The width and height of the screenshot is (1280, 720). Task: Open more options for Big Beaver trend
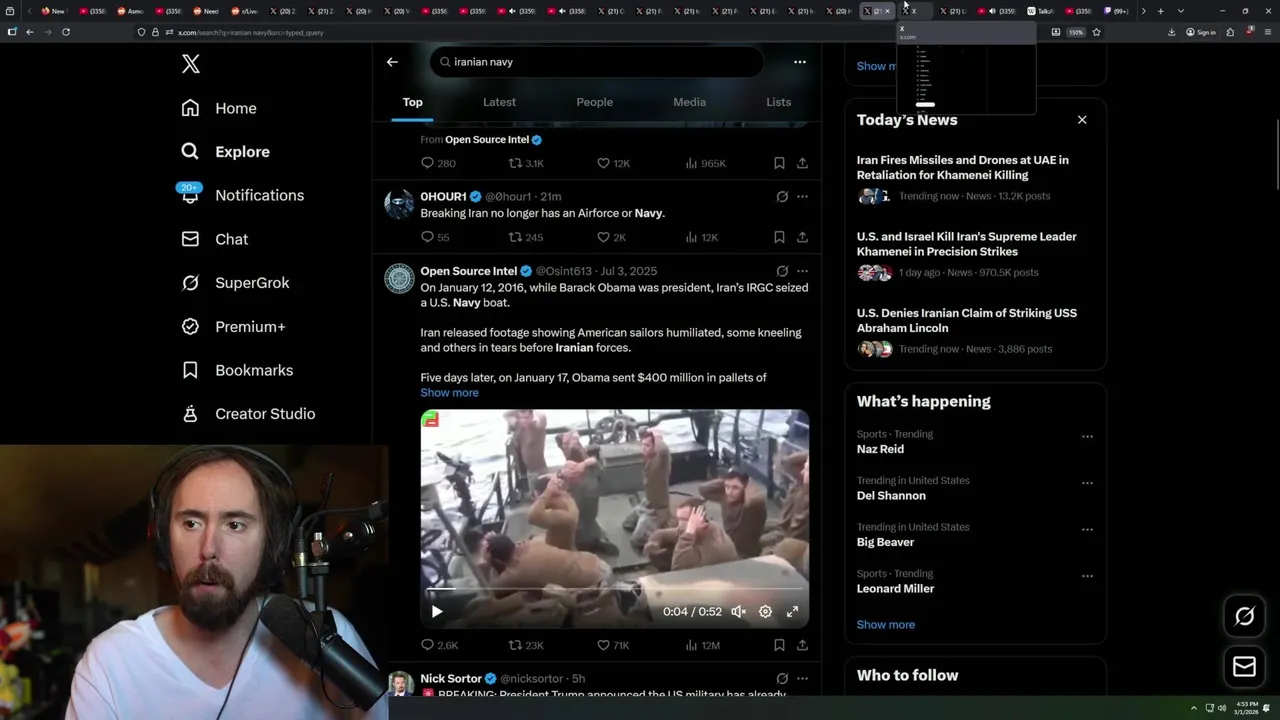tap(1087, 529)
